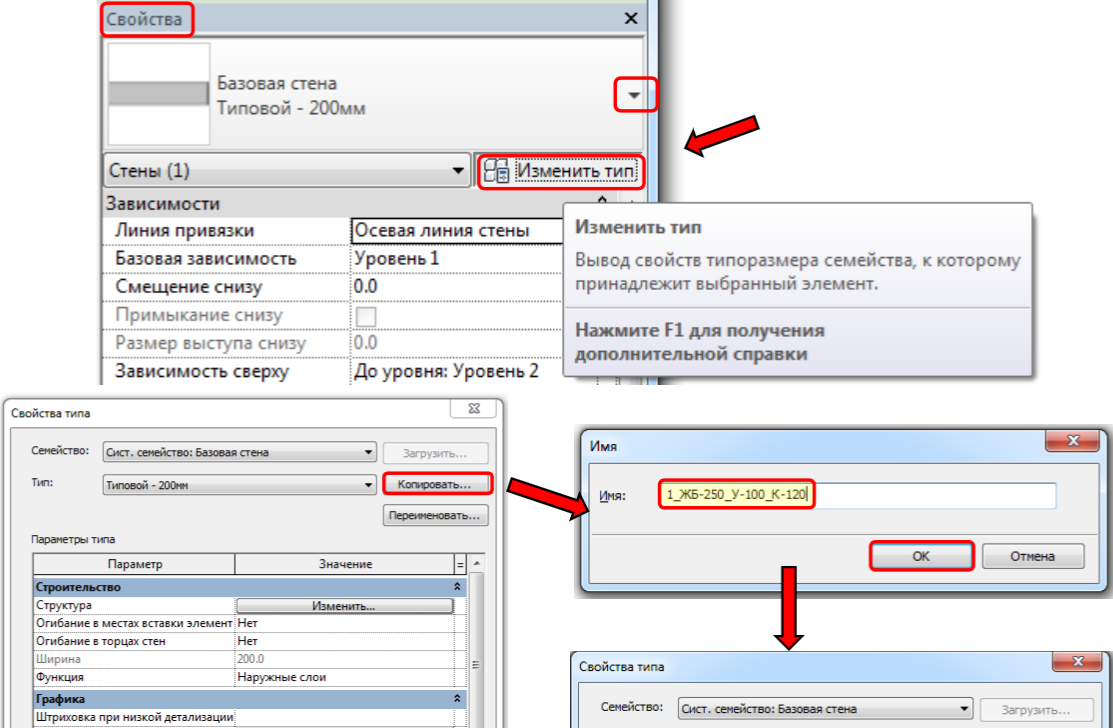
Task: Click Отмена in the Имя dialog
Action: pos(1033,556)
